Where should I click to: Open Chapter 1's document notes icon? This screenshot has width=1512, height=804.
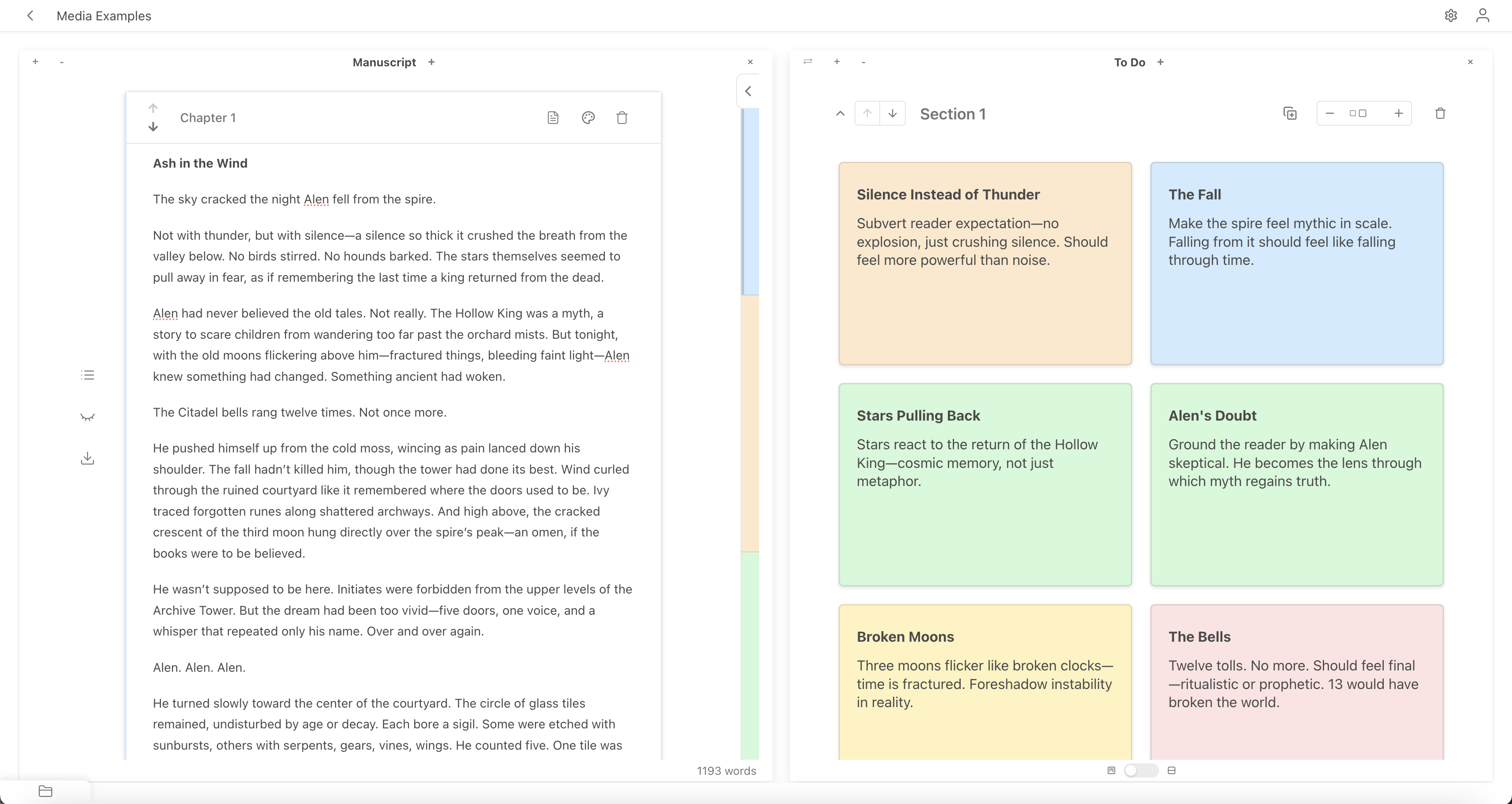pos(553,118)
